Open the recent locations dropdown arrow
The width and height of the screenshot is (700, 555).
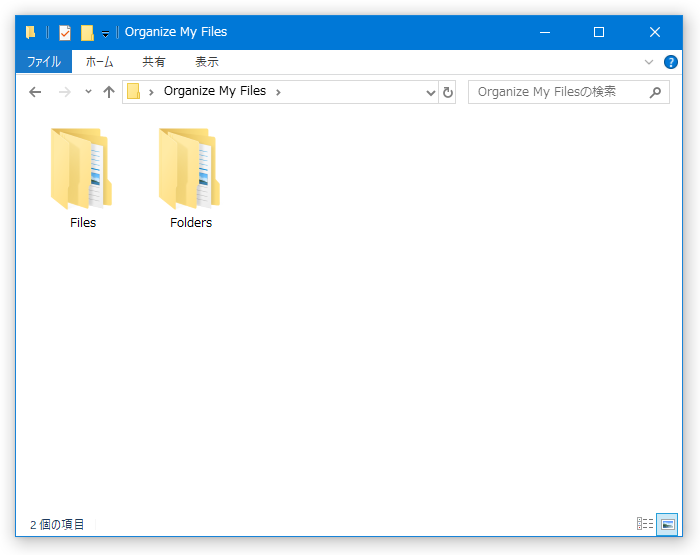[88, 92]
